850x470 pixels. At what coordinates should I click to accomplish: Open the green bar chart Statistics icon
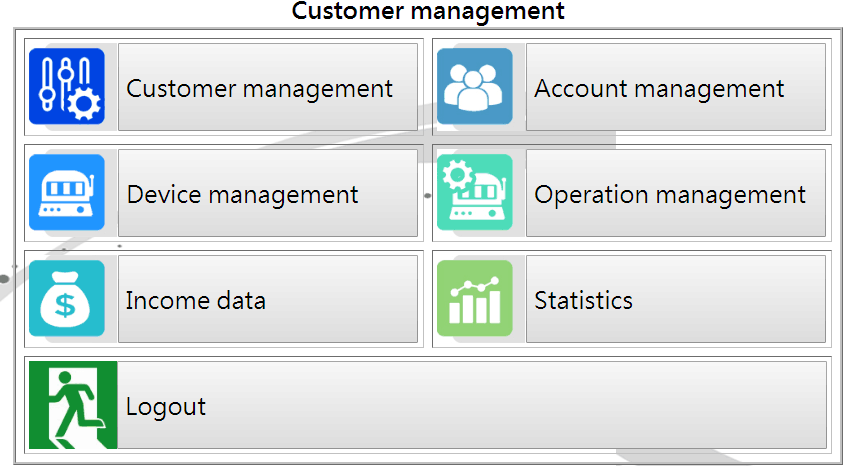coord(474,298)
